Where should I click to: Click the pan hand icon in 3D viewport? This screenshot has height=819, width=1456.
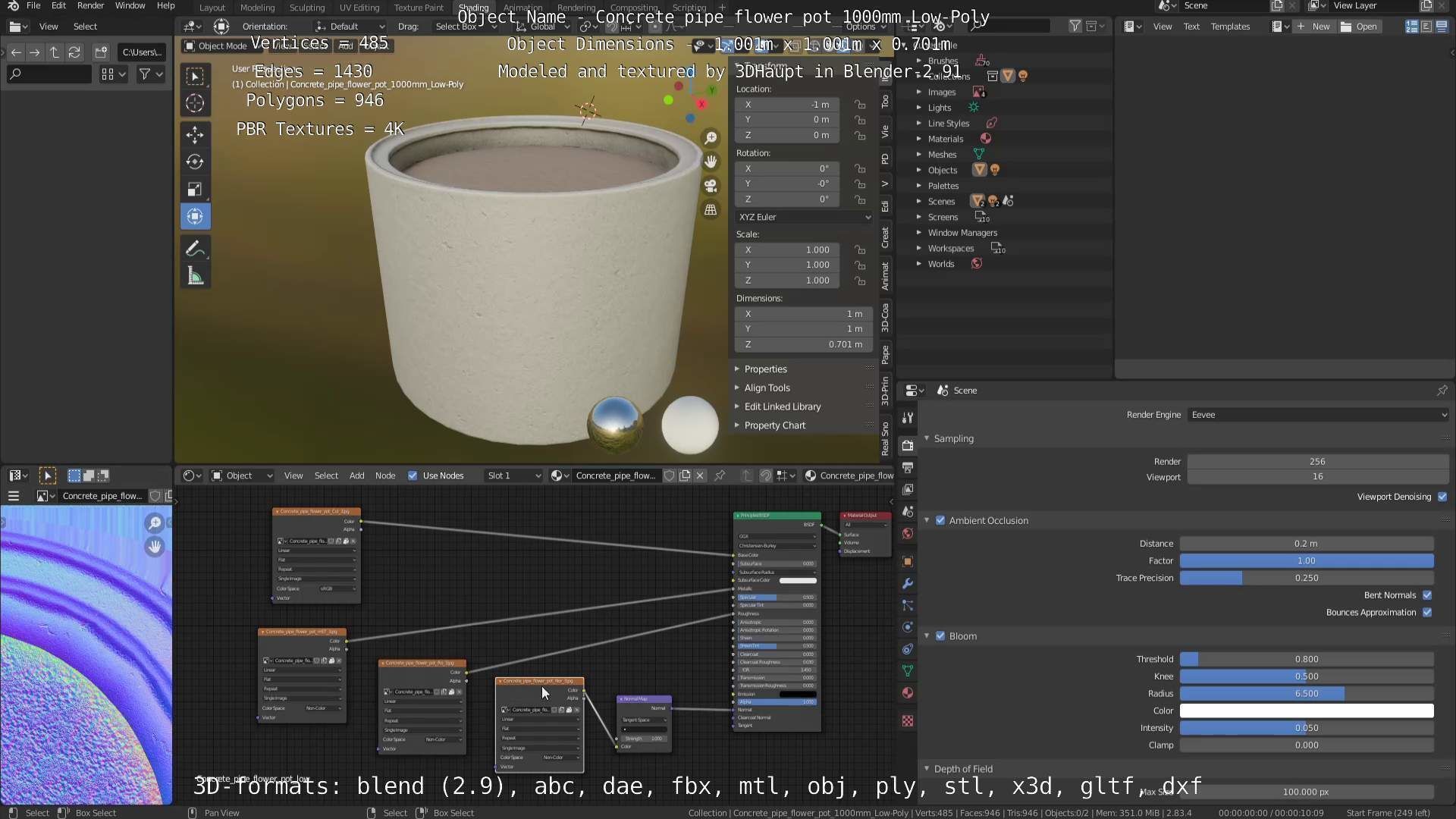(x=711, y=162)
